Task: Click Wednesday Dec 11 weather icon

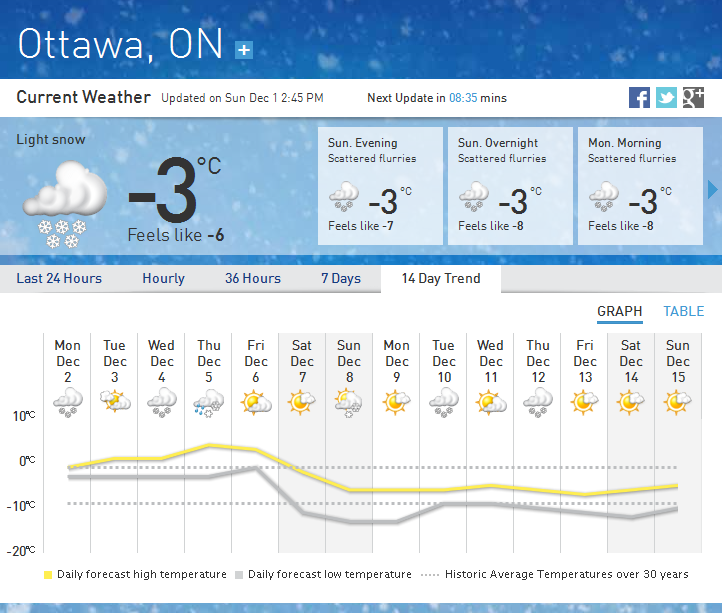Action: (x=490, y=402)
